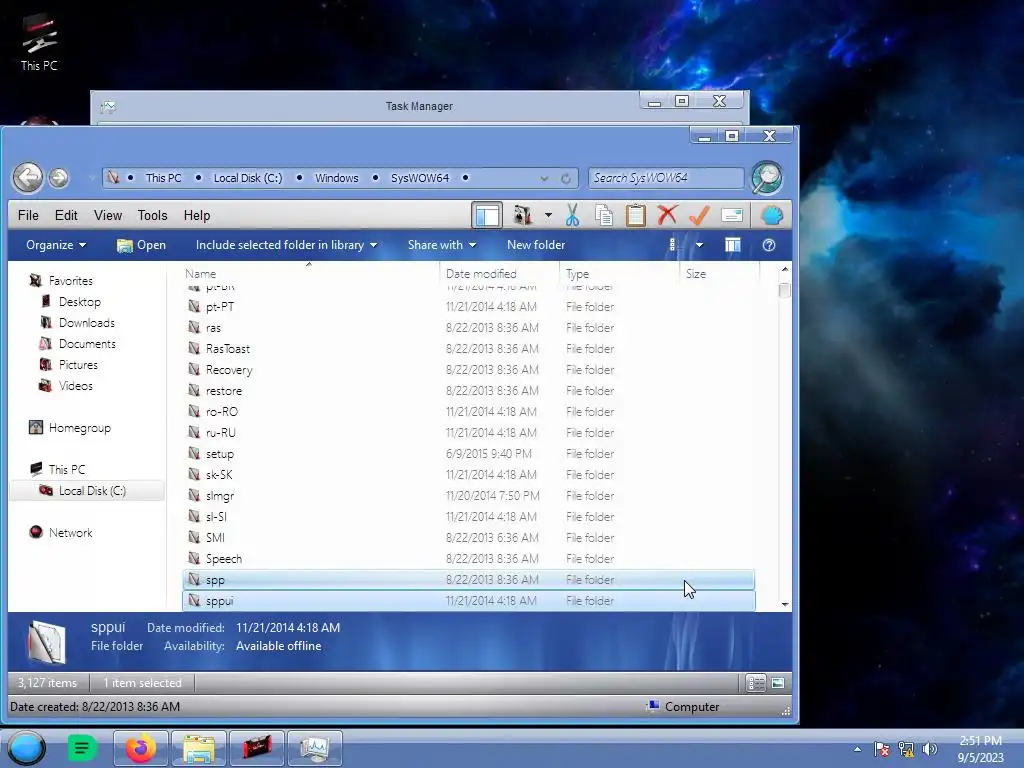1024x768 pixels.
Task: Open dropdown next to folder options icon
Action: pyautogui.click(x=548, y=216)
